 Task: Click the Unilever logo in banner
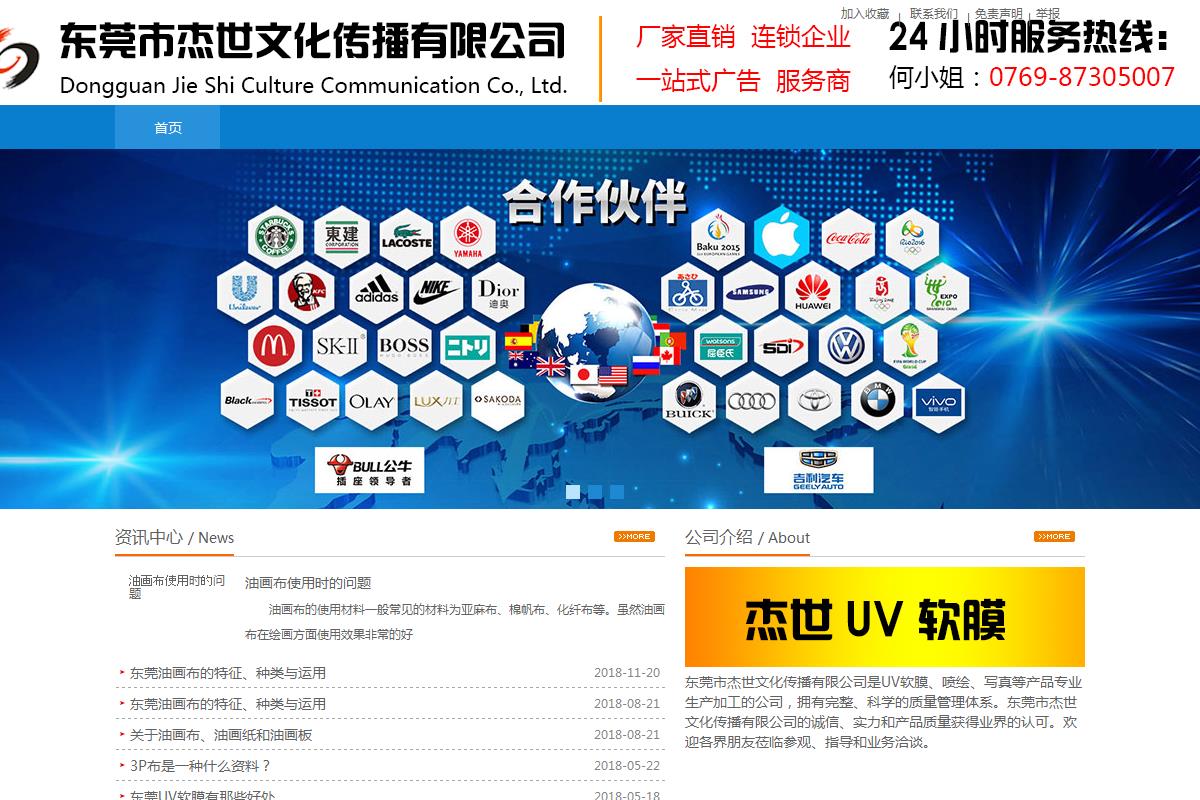click(x=244, y=291)
